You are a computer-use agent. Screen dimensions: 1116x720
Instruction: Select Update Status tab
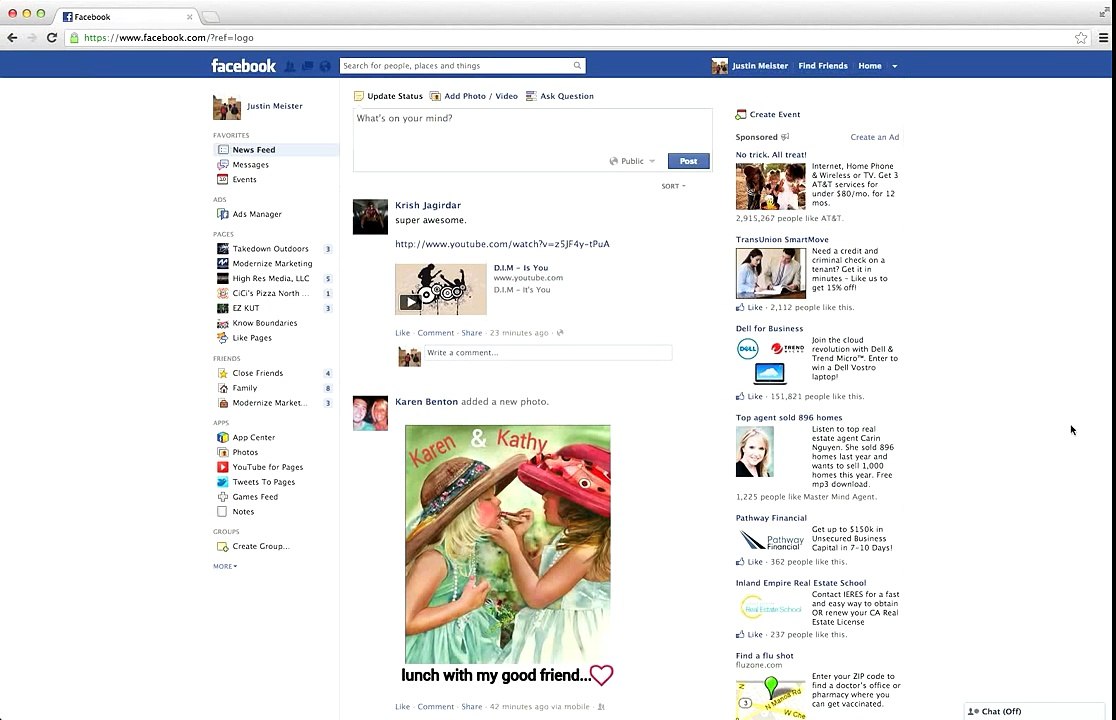[389, 96]
